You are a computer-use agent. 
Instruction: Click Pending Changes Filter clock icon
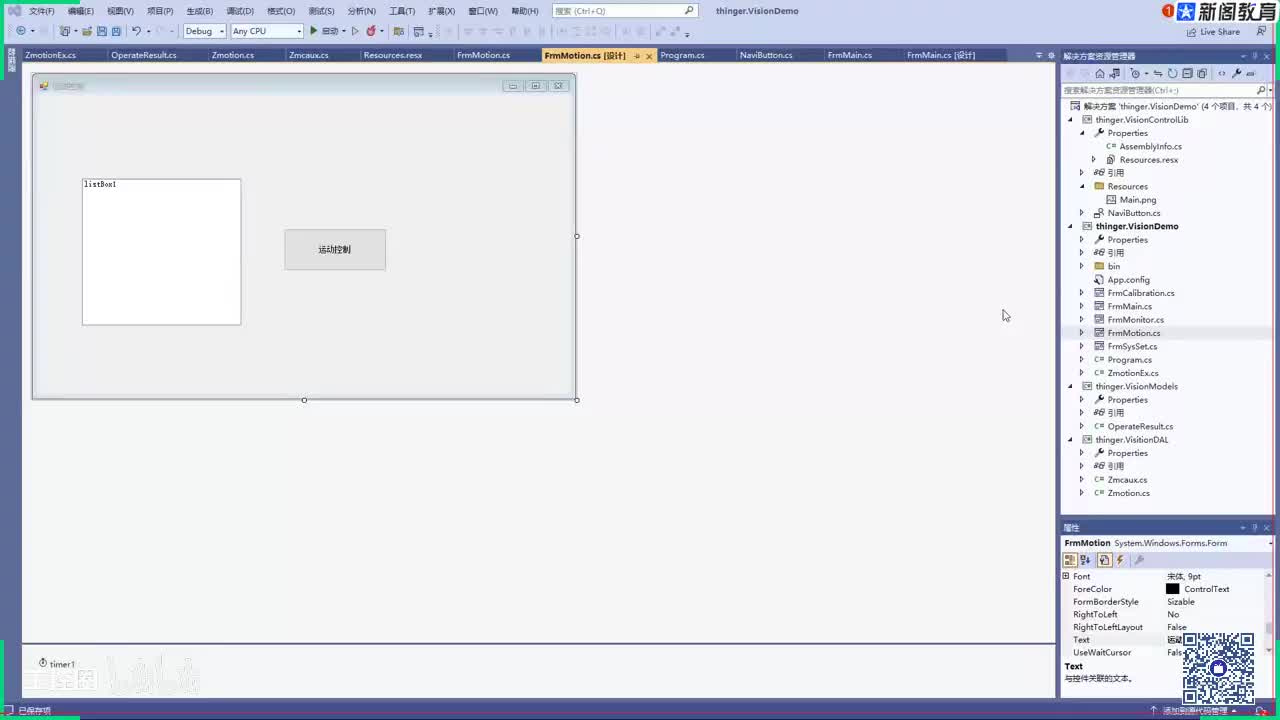coord(1135,73)
